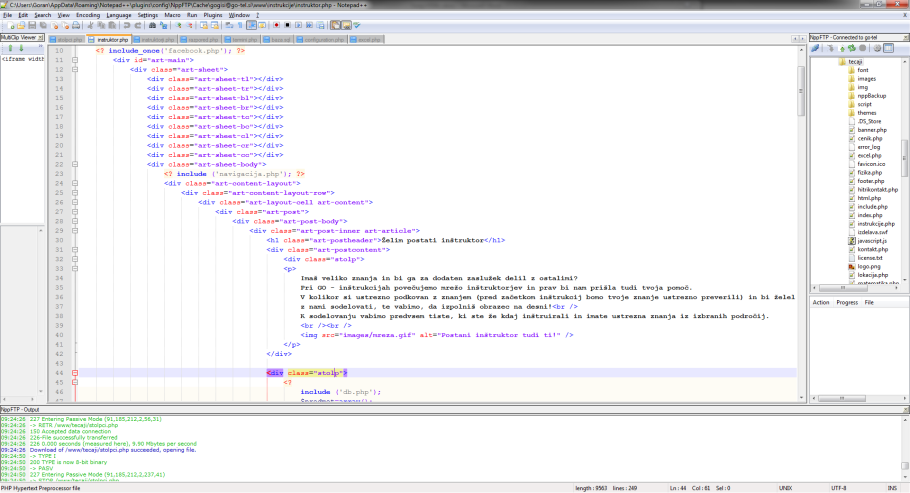Viewport: 910px width, 493px height.
Task: Toggle the indent guide toolbar button
Action: (251, 26)
